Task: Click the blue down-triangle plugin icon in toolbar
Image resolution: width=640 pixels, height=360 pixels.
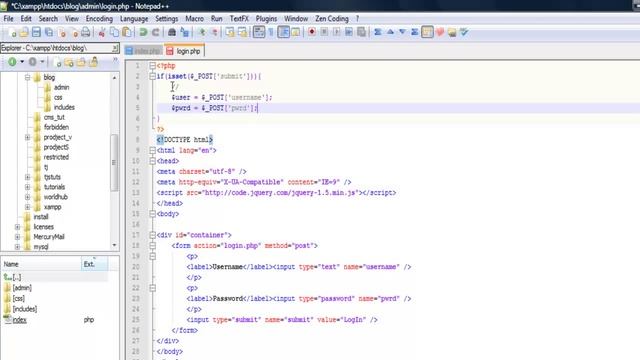Action: pyautogui.click(x=402, y=32)
